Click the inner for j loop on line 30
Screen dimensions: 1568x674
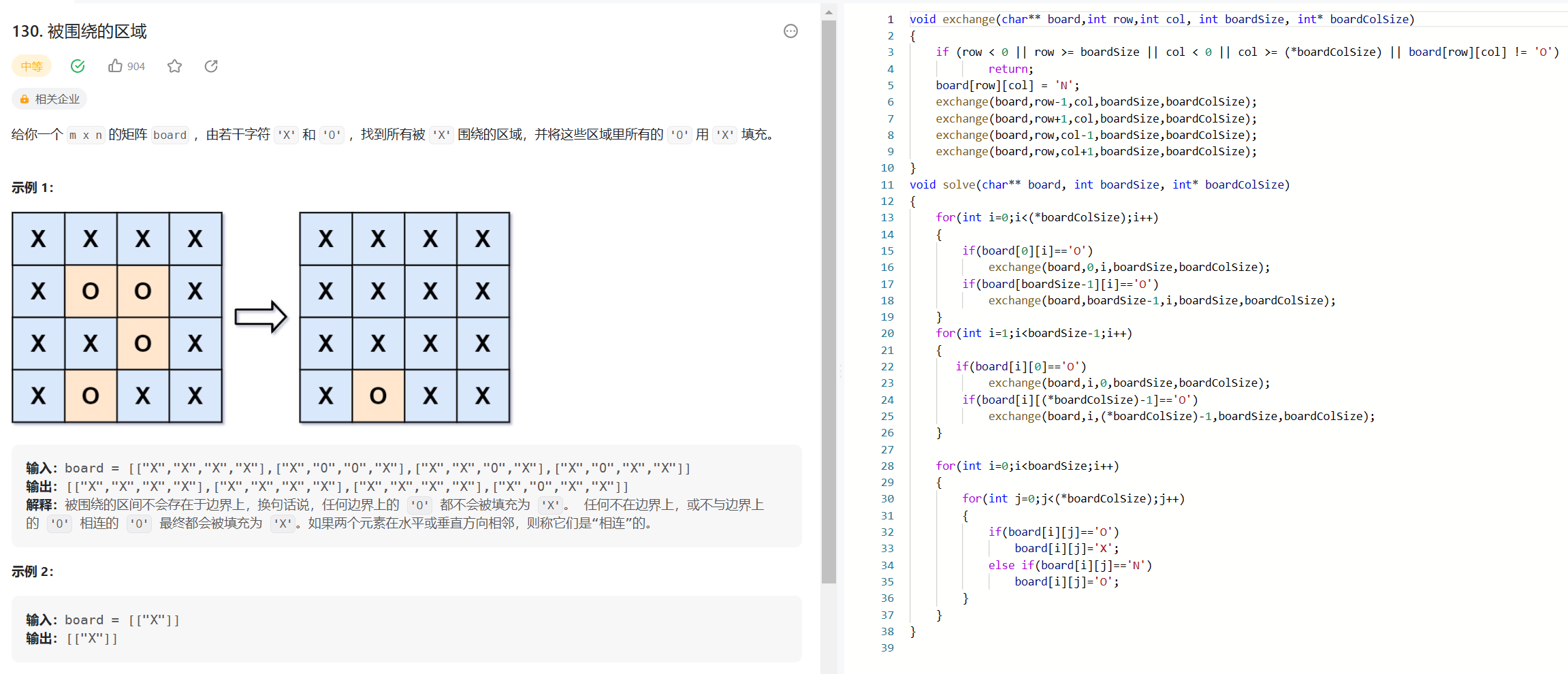point(1074,498)
